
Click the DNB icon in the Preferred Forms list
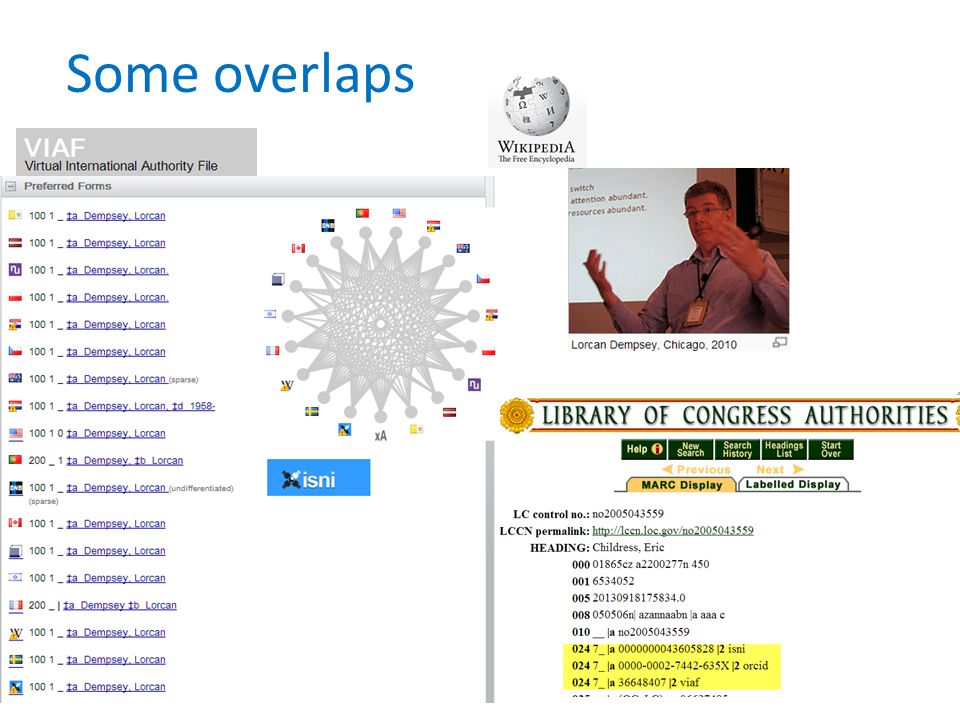point(15,488)
